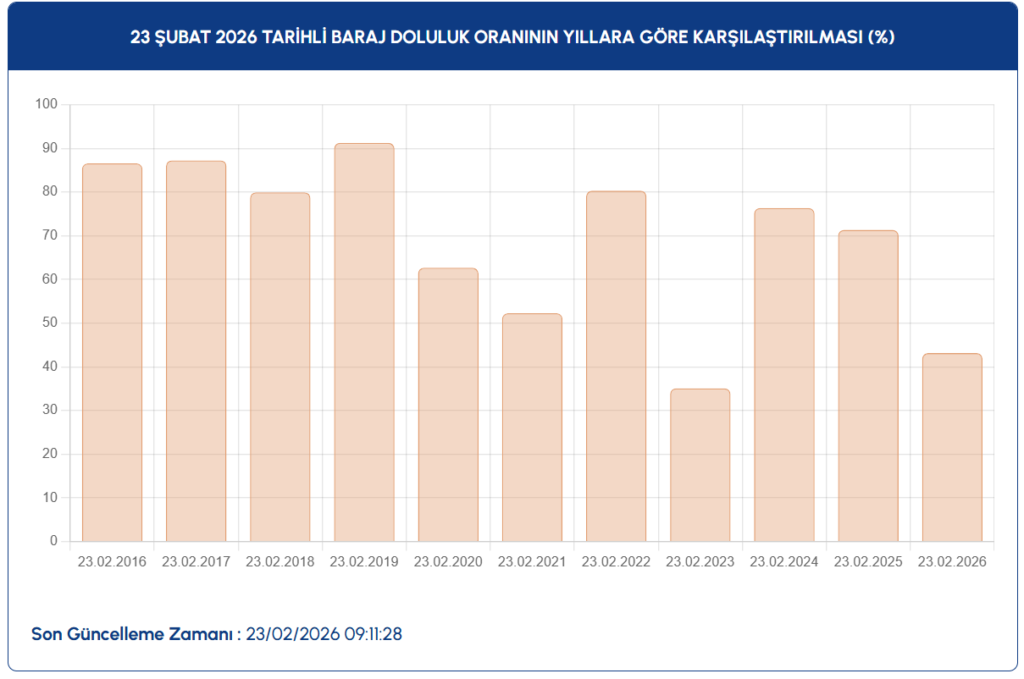The height and width of the screenshot is (679, 1024).
Task: Select the shortest bar, 23.02.2023
Action: [x=700, y=465]
